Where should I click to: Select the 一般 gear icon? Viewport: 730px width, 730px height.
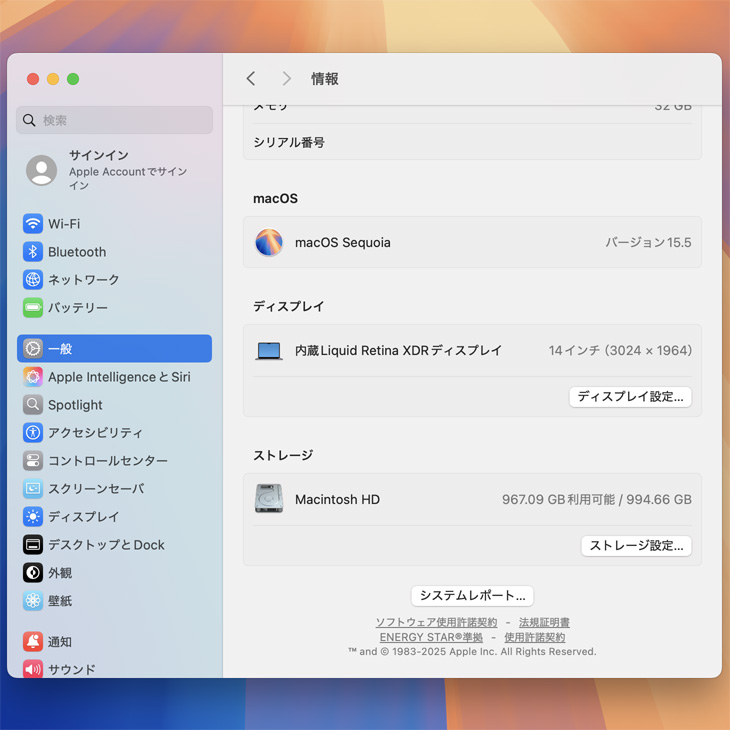(33, 348)
